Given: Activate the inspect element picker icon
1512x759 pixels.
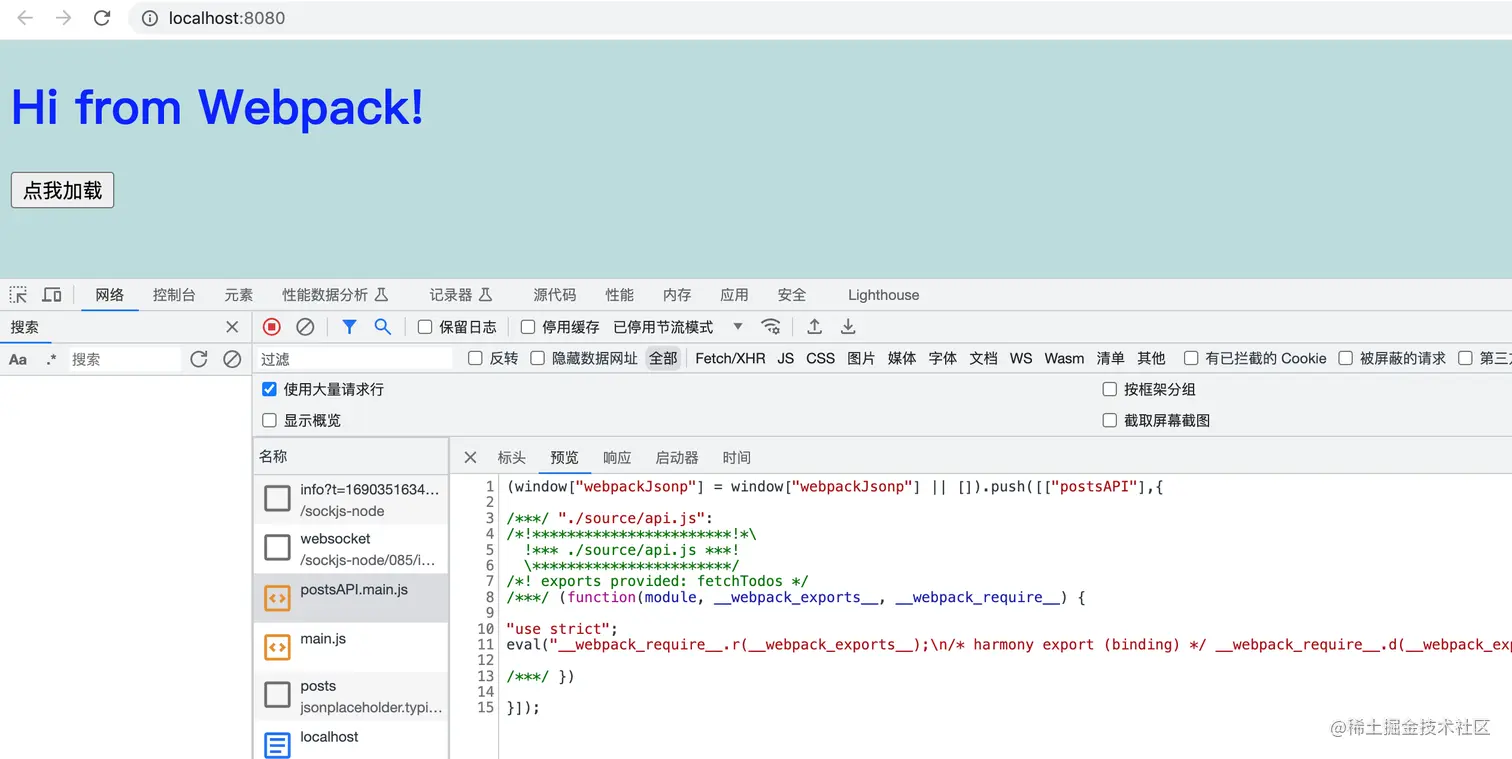Looking at the screenshot, I should click(19, 294).
